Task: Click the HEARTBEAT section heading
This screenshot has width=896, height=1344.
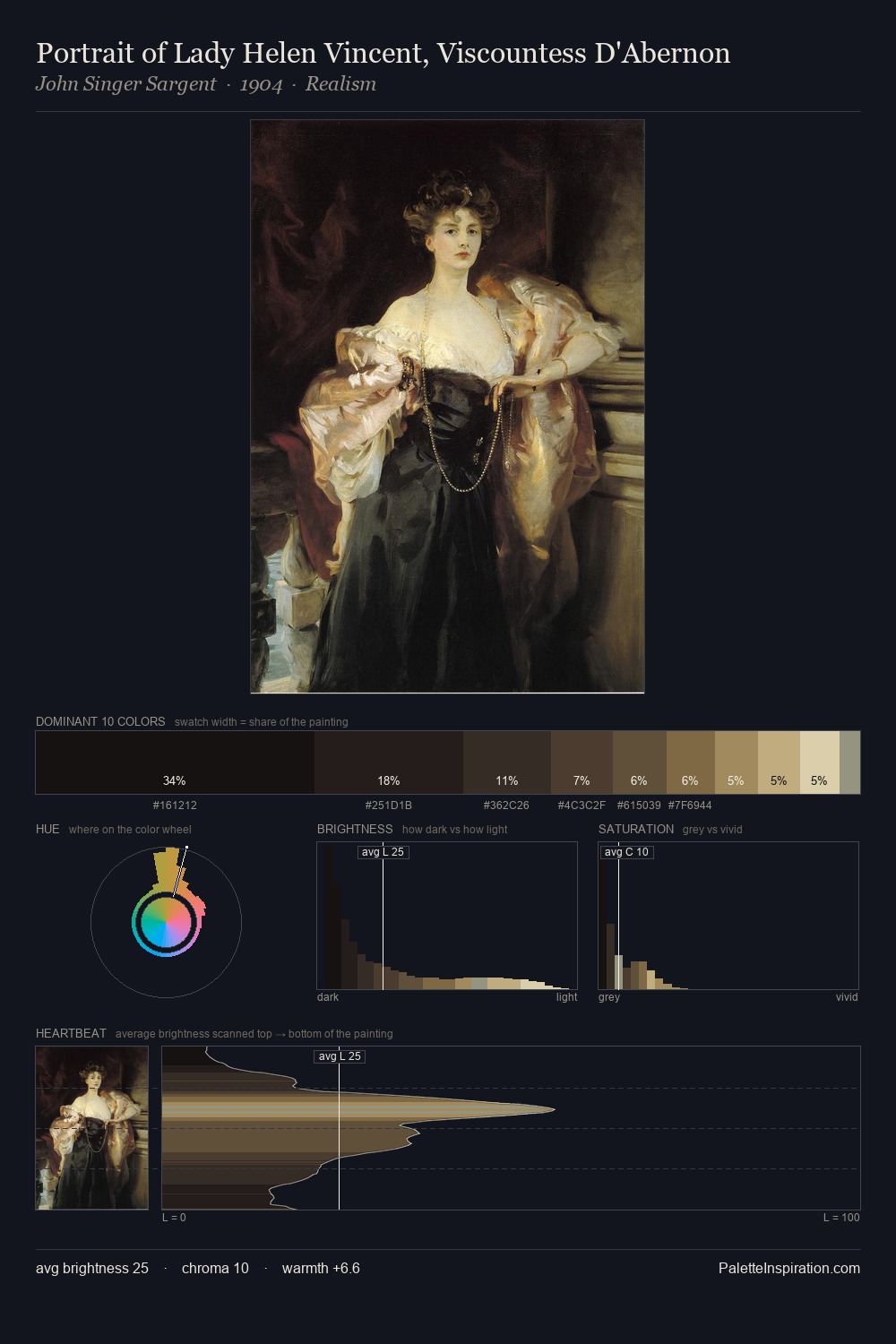Action: click(x=71, y=1033)
